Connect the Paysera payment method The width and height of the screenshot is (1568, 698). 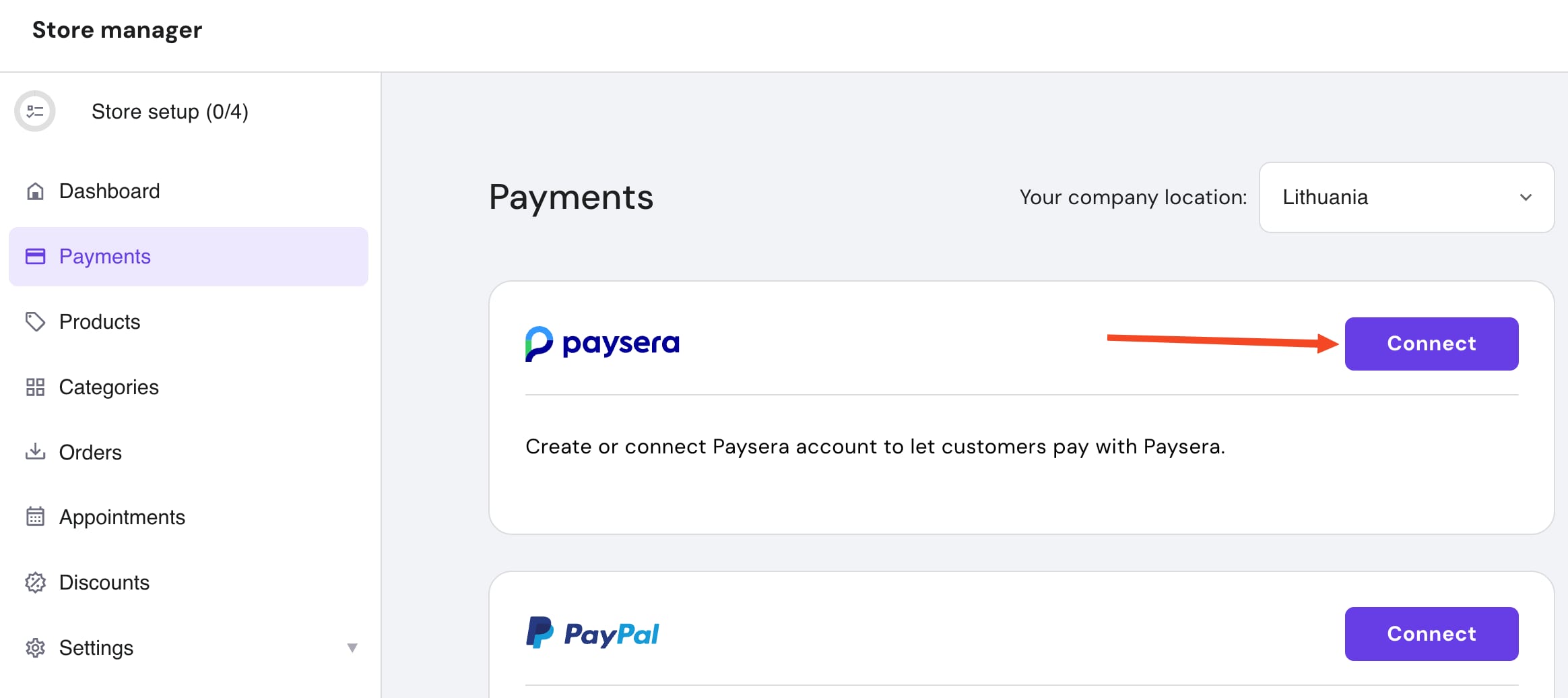1431,344
